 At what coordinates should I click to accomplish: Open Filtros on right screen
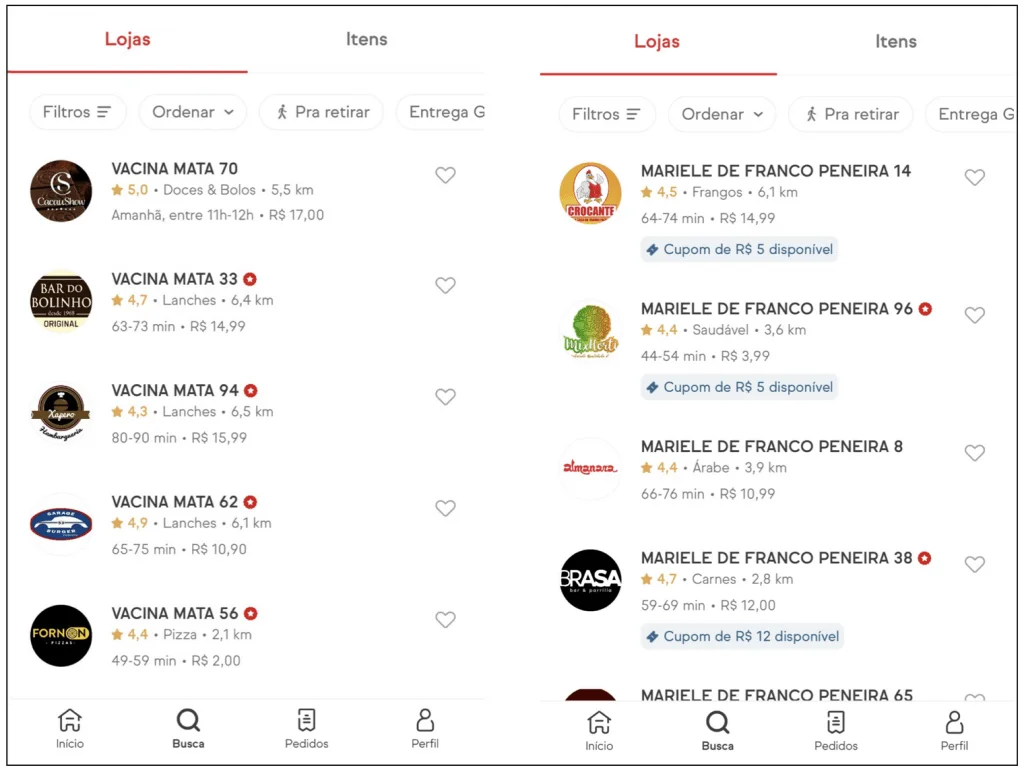click(606, 114)
